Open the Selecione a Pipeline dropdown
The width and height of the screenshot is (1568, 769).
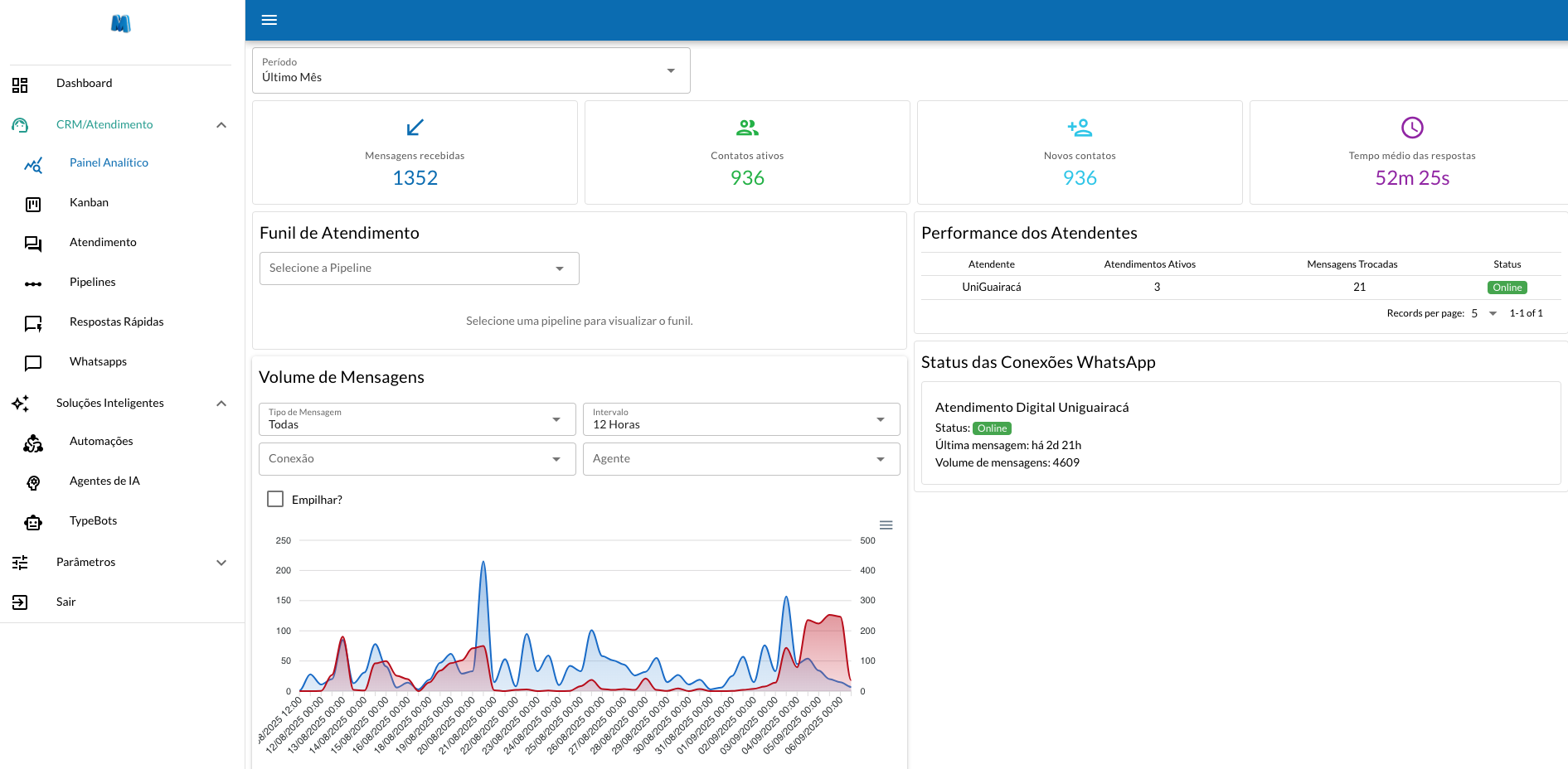pos(419,268)
